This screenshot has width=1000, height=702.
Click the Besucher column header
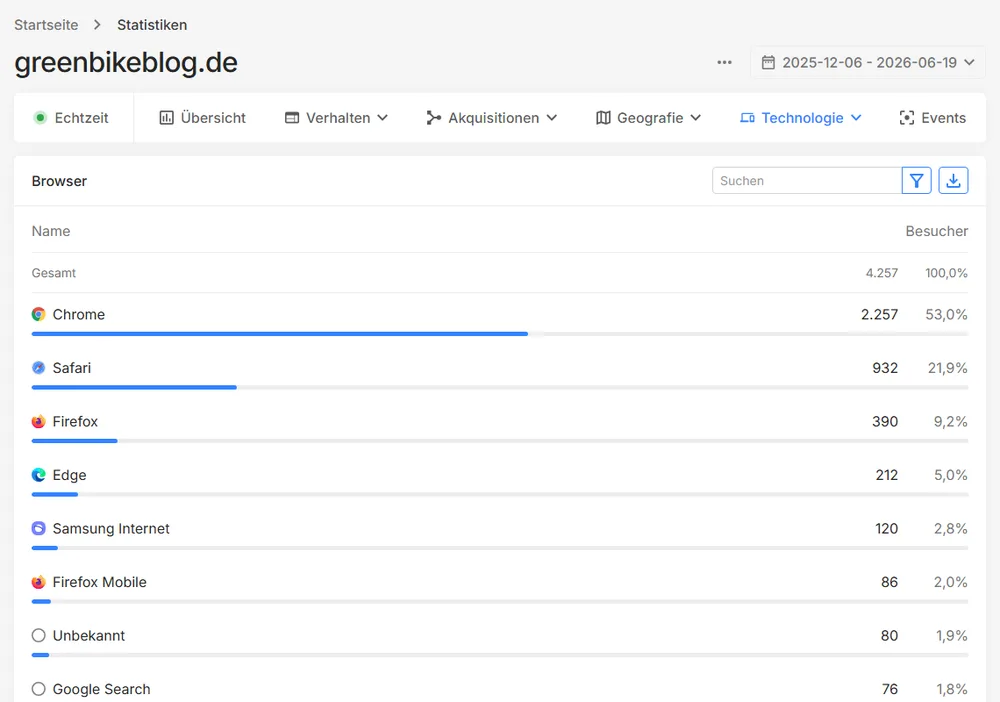tap(936, 231)
